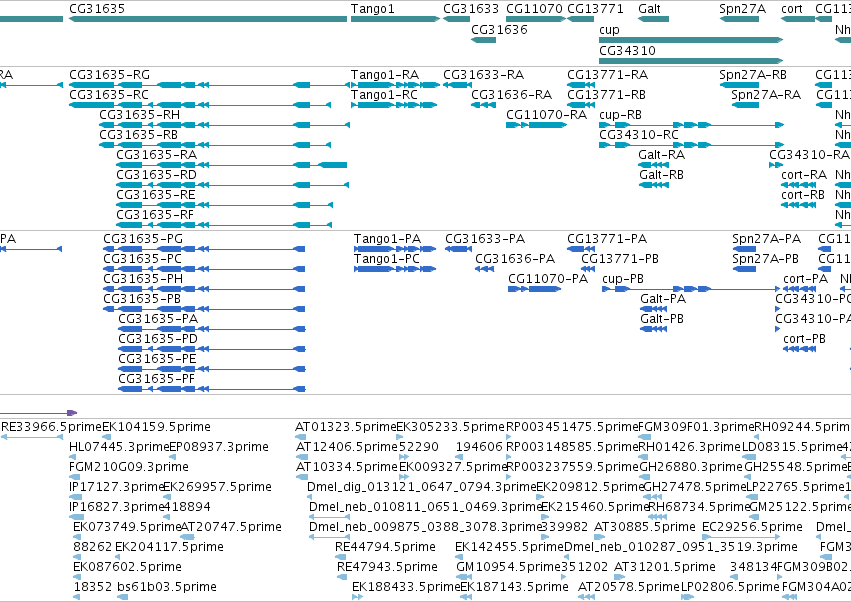This screenshot has height=602, width=851.
Task: Click the teal CG31635 gene bar
Action: point(208,19)
